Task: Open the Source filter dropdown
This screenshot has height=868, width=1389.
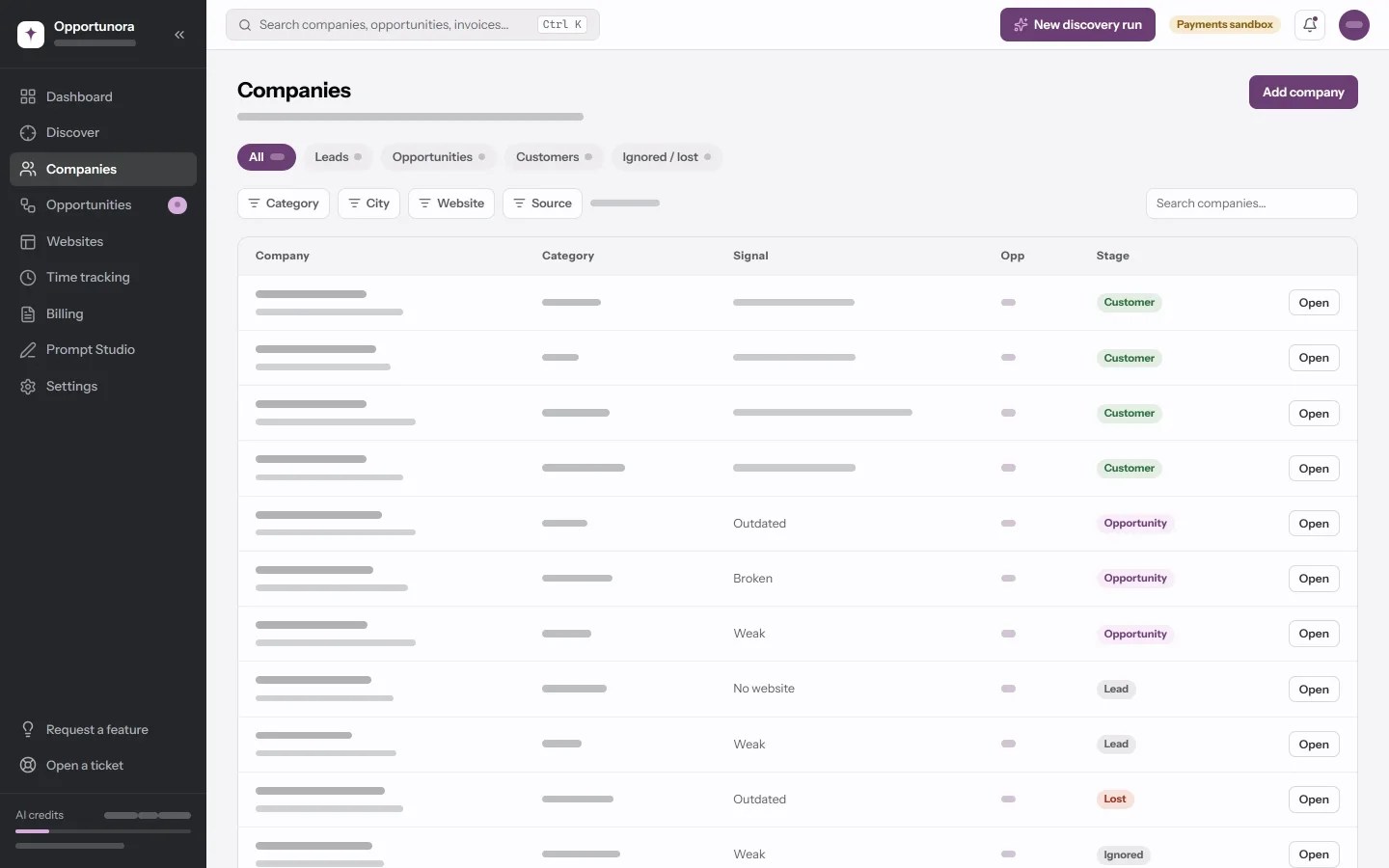Action: [542, 203]
